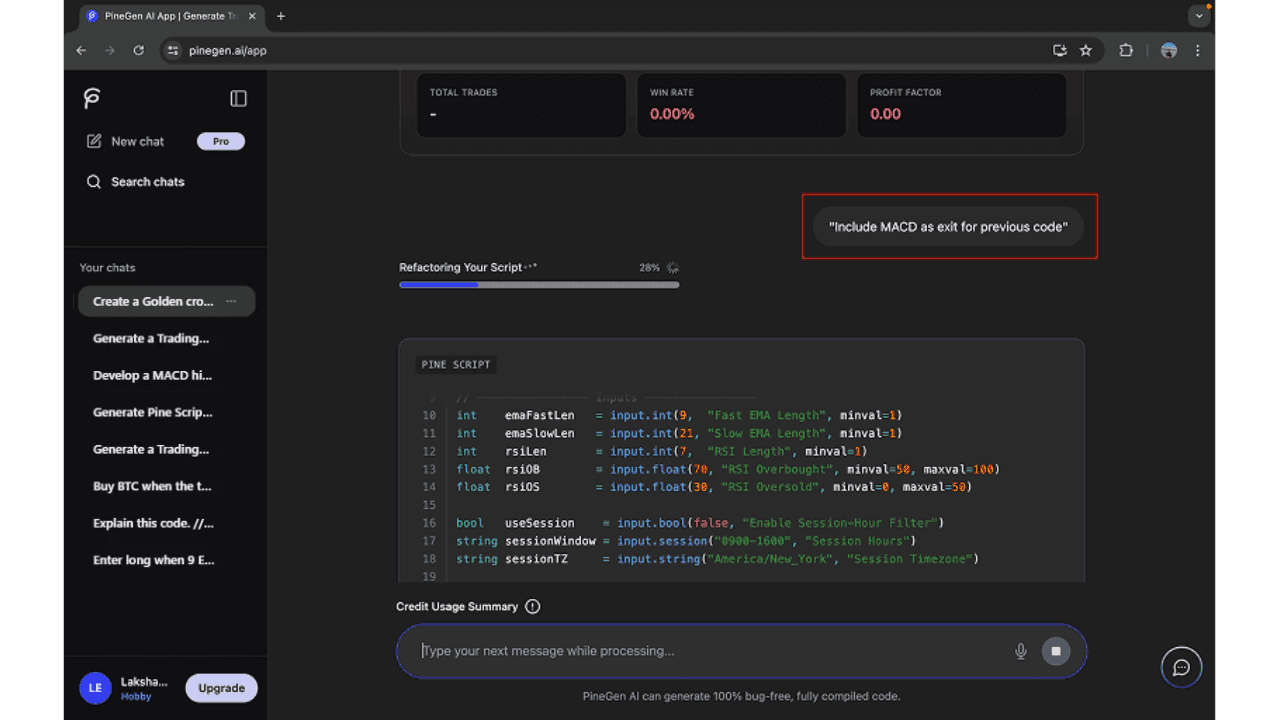
Task: Click the install app icon in address bar
Action: point(1060,50)
